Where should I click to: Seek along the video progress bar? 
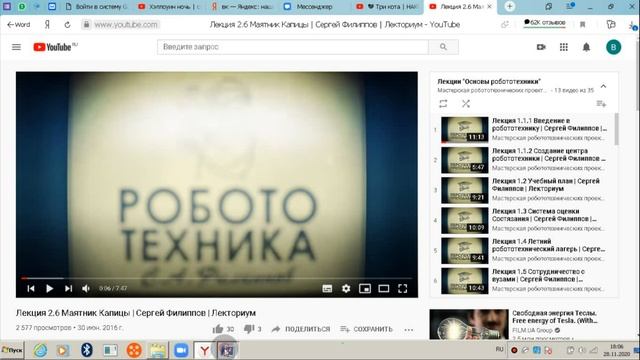[217, 278]
